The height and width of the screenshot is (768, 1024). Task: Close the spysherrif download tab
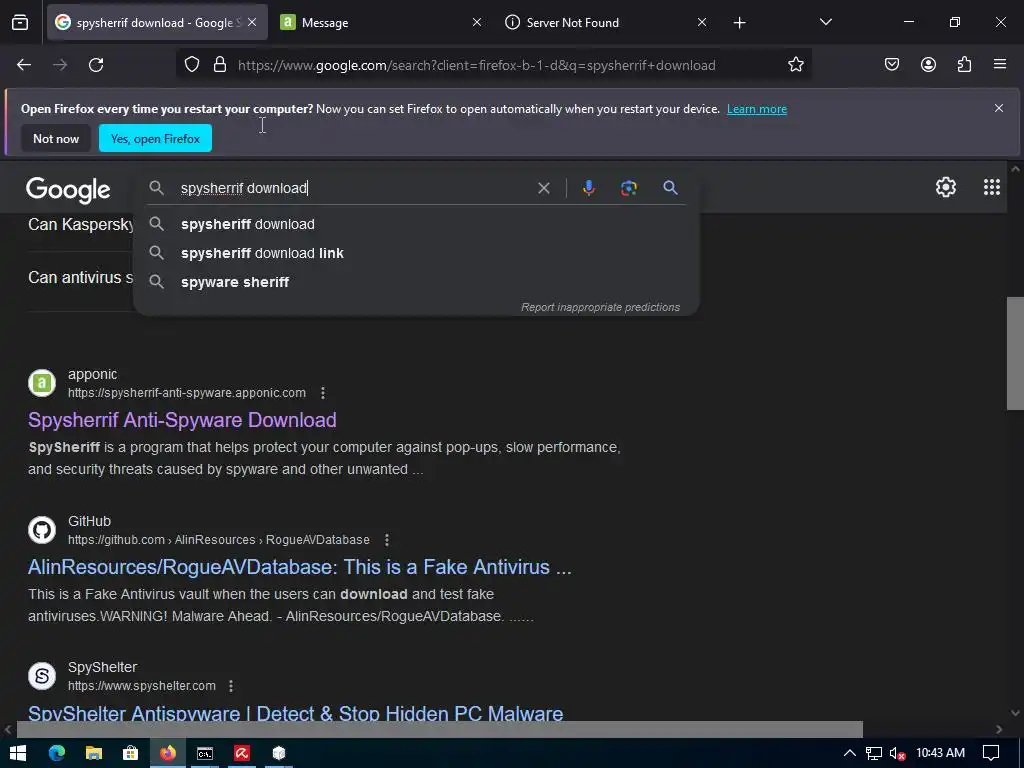click(x=252, y=23)
